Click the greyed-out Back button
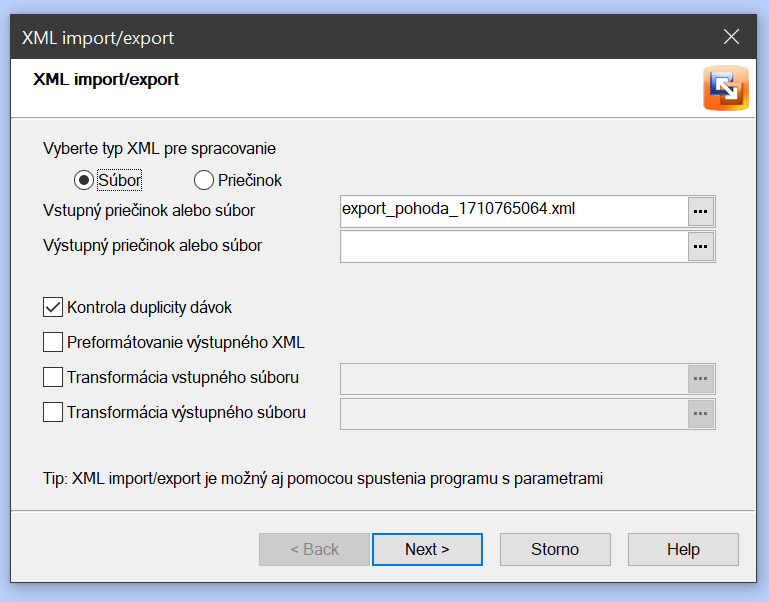 click(x=314, y=549)
